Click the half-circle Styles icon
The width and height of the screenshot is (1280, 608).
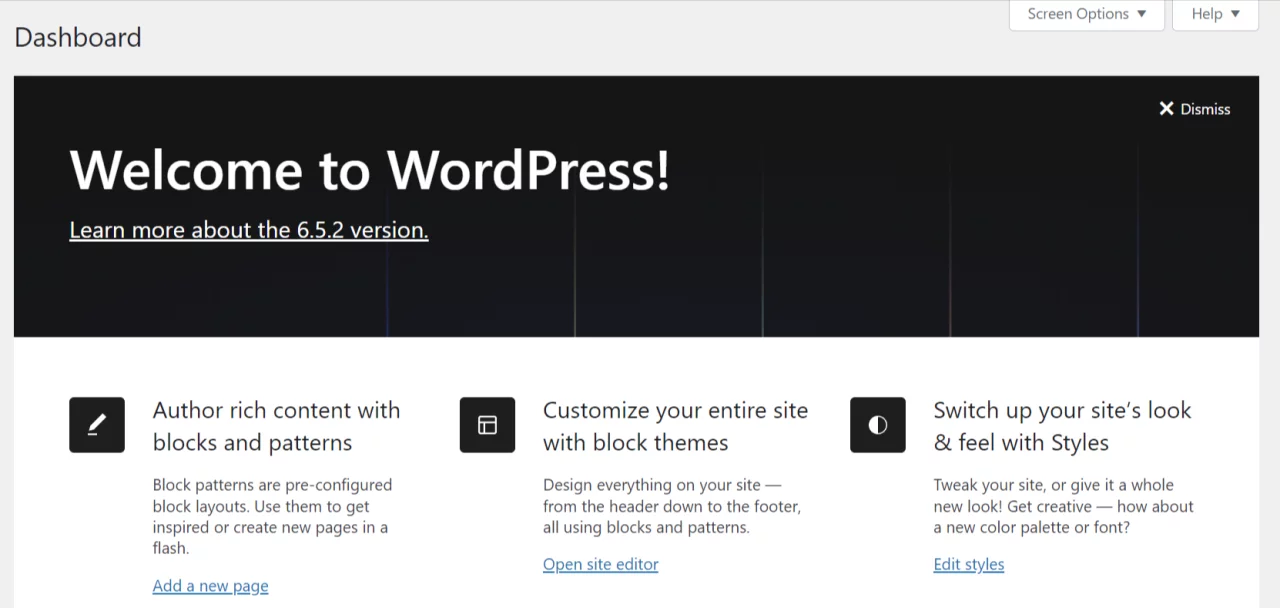878,425
